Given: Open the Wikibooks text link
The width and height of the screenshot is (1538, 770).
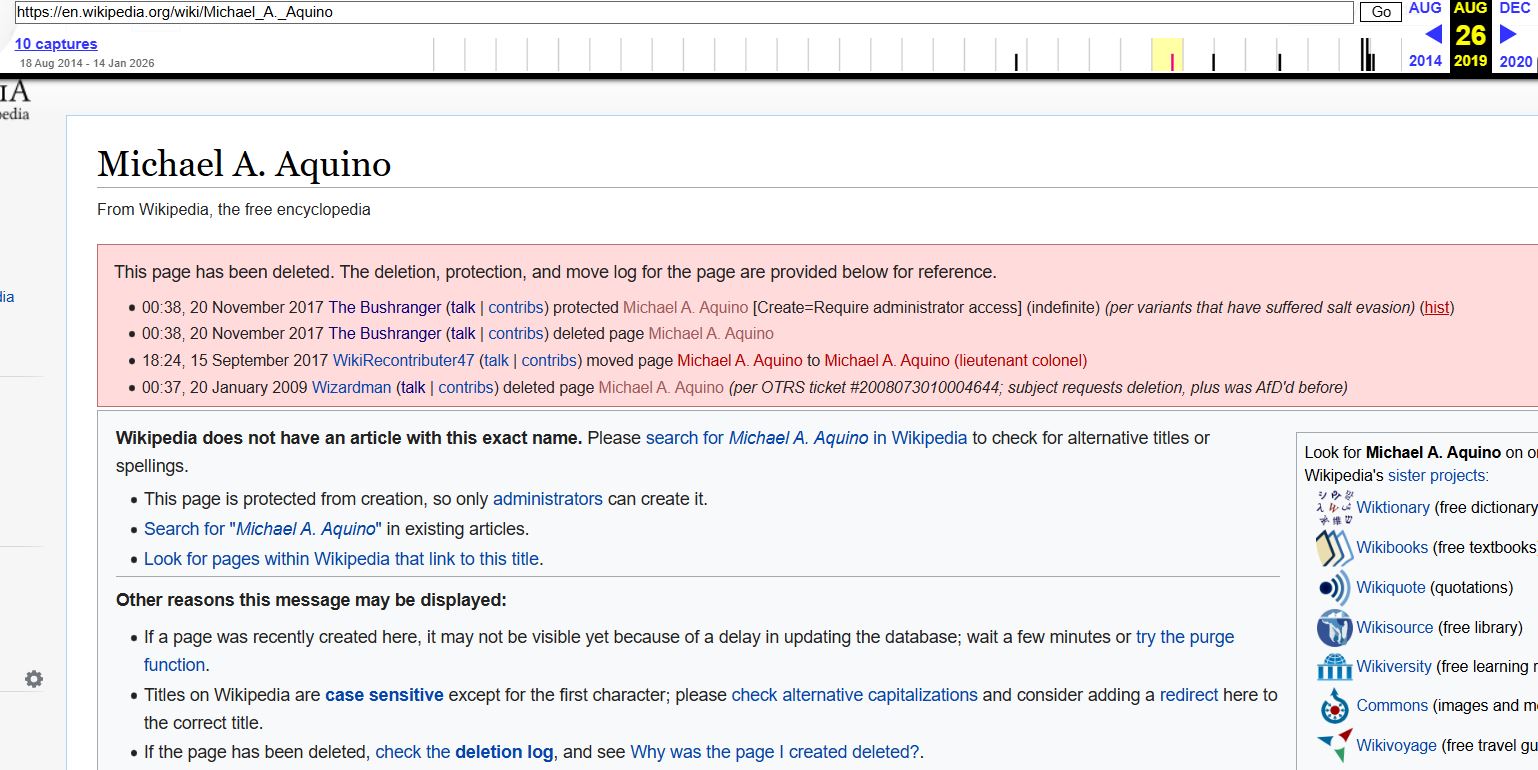Looking at the screenshot, I should [1392, 548].
